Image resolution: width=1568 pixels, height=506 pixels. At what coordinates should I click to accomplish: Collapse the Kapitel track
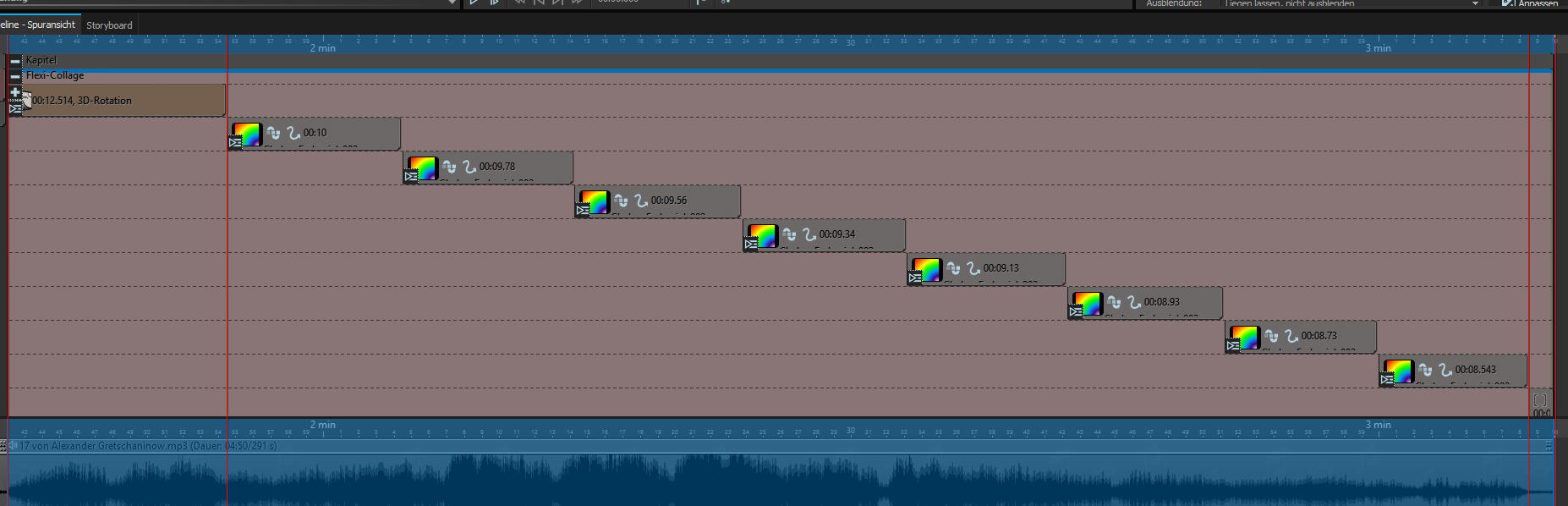pyautogui.click(x=15, y=61)
